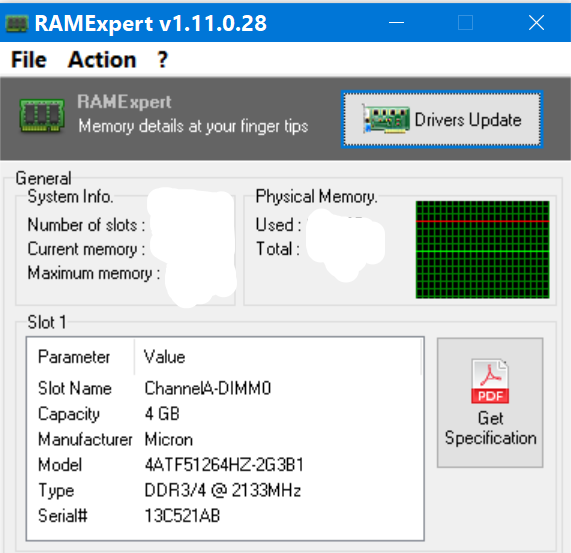The image size is (571, 553).
Task: Click the RAMExpert title bar app icon
Action: pos(17,24)
